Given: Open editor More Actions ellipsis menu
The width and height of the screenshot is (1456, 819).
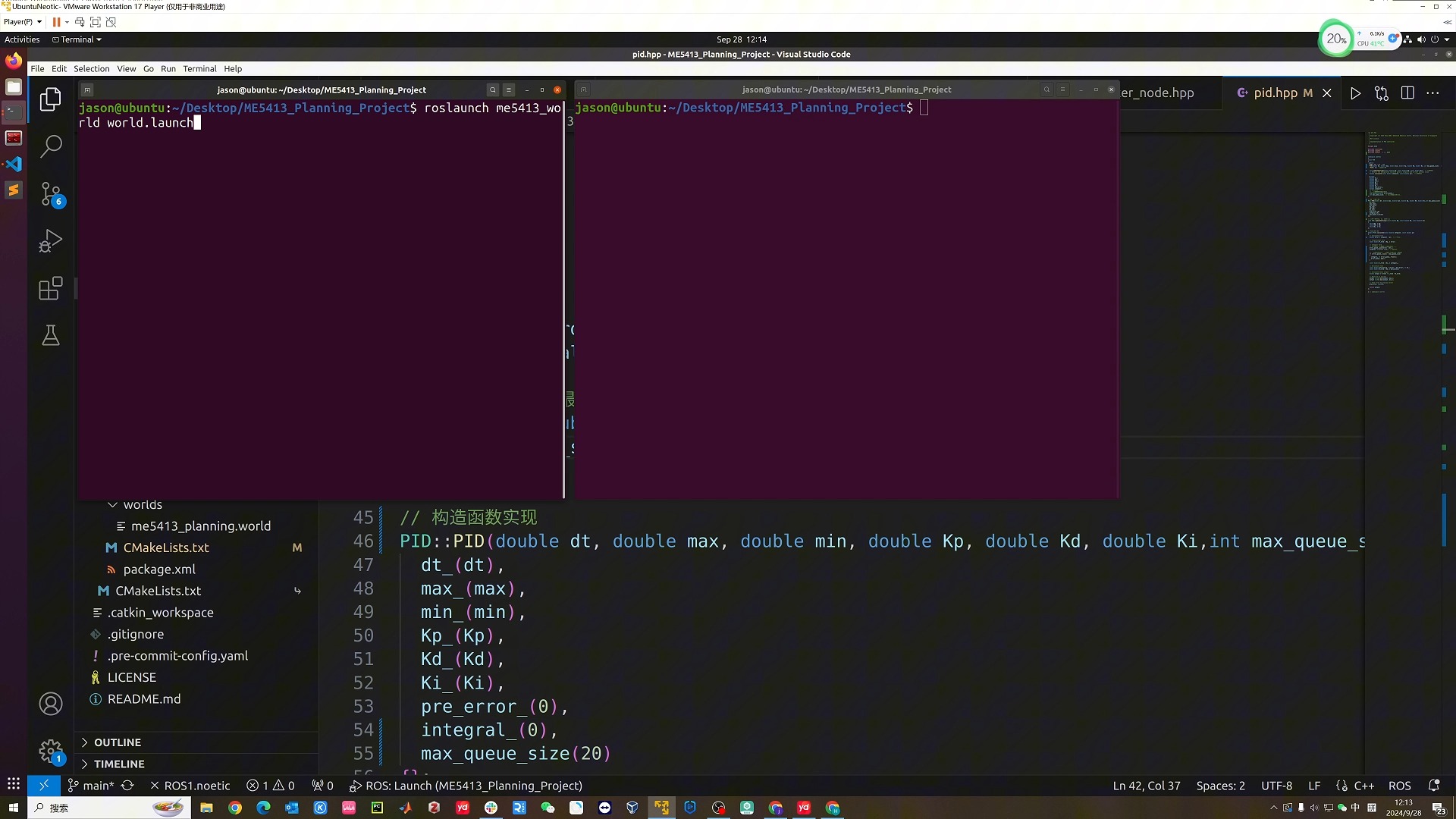Looking at the screenshot, I should coord(1432,93).
